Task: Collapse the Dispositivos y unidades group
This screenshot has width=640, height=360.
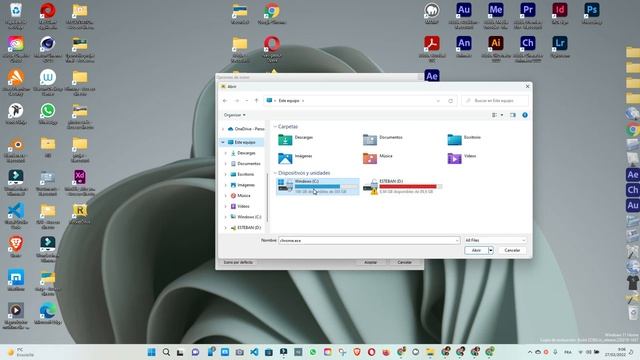Action: point(275,173)
